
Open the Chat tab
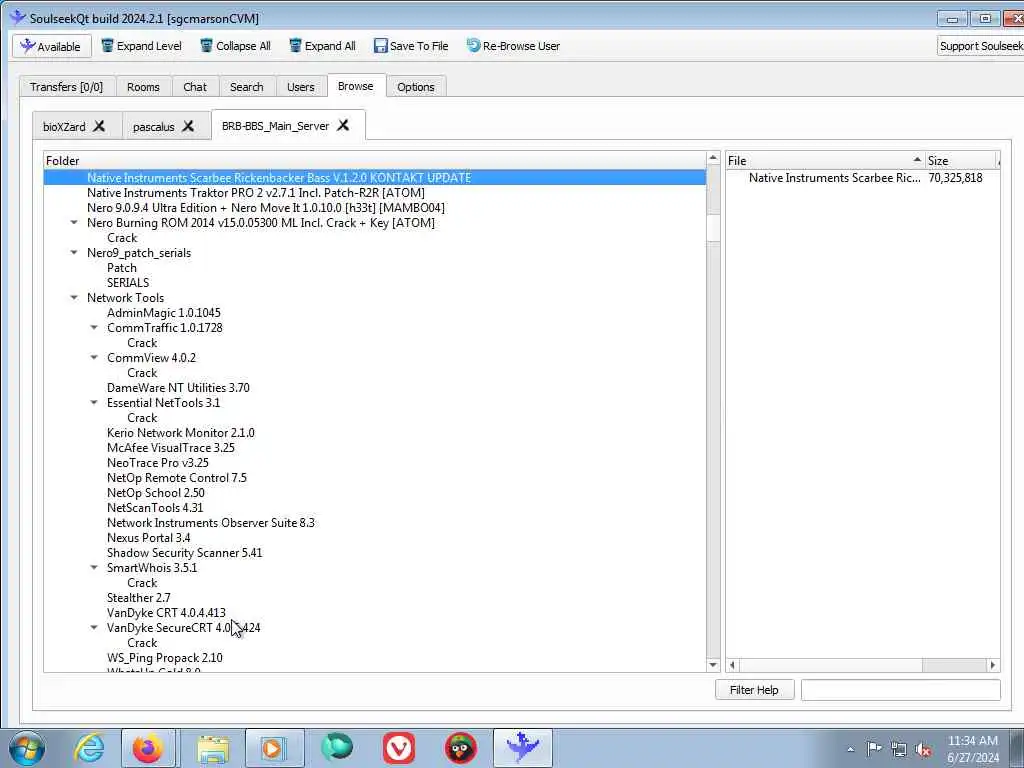click(x=195, y=87)
